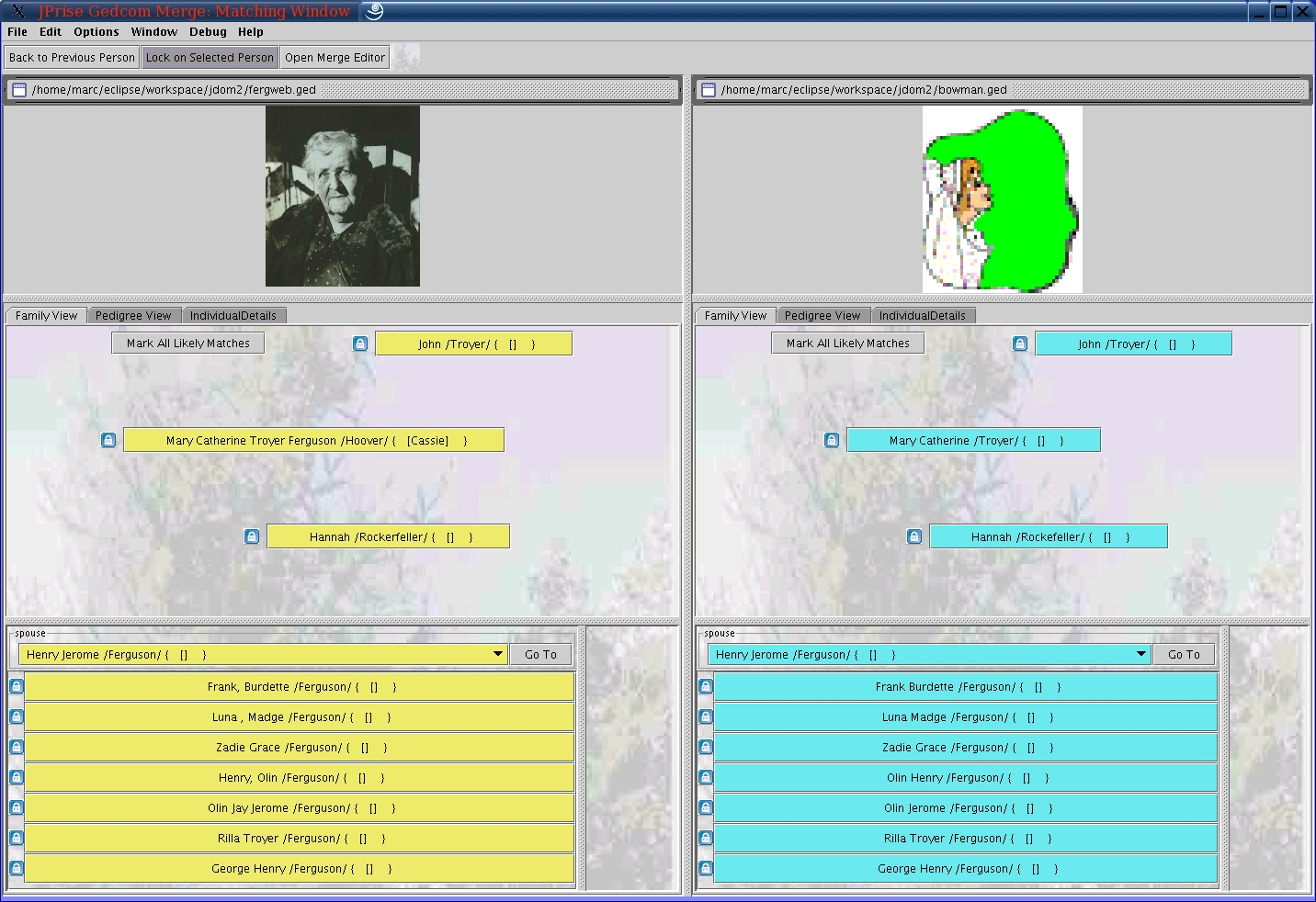The height and width of the screenshot is (902, 1316).
Task: Click lock icon beside right-panel Mary Catherine Troyer
Action: coord(832,440)
